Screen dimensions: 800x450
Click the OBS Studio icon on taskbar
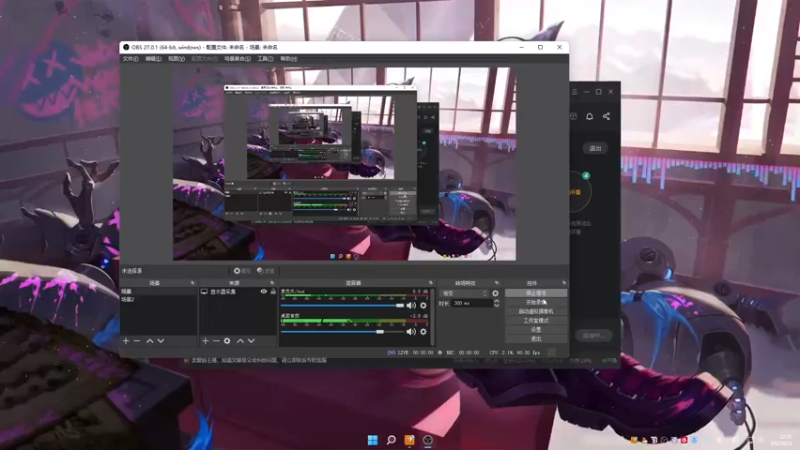click(x=428, y=440)
